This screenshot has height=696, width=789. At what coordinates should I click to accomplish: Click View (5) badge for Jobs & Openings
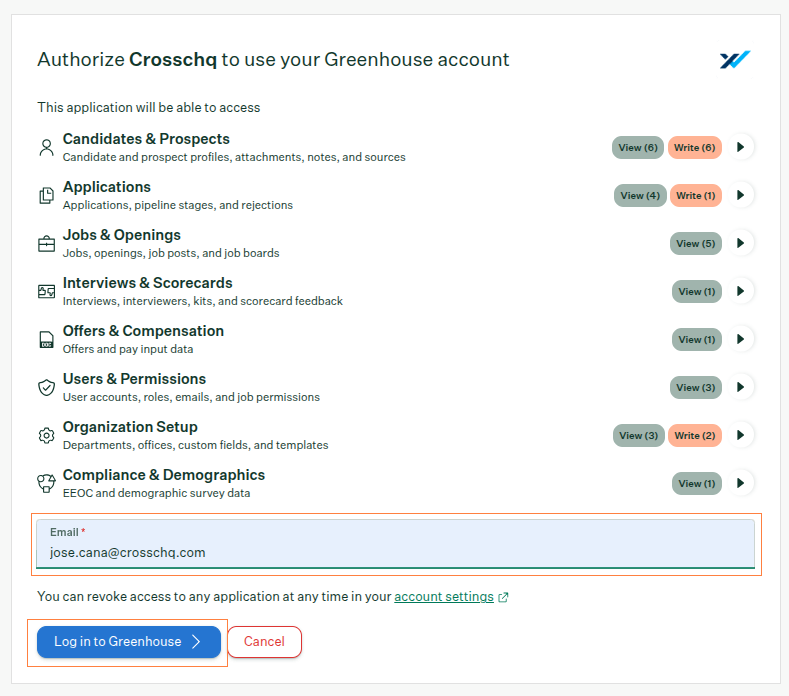695,244
